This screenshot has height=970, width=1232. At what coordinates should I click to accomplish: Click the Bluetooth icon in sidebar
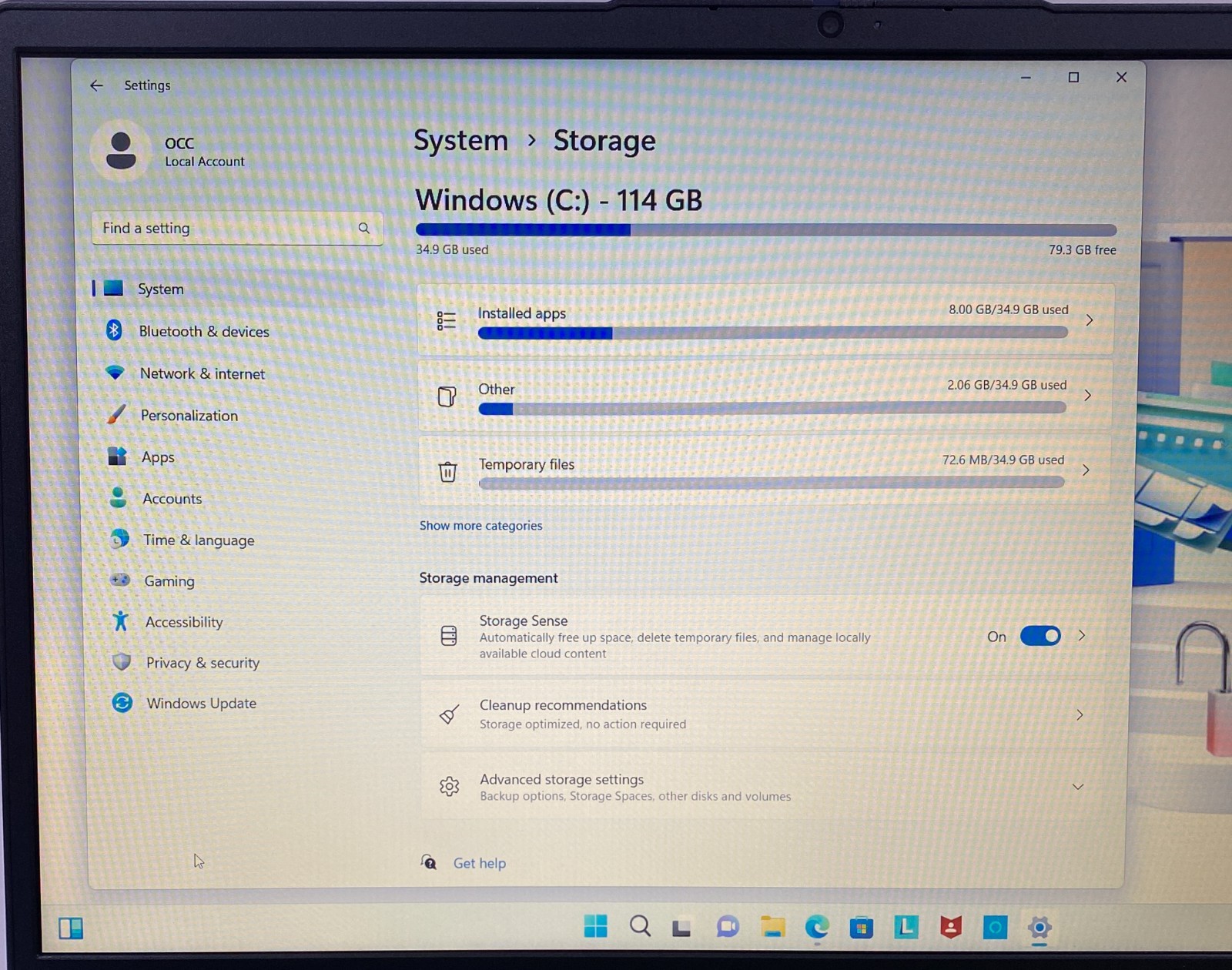114,330
